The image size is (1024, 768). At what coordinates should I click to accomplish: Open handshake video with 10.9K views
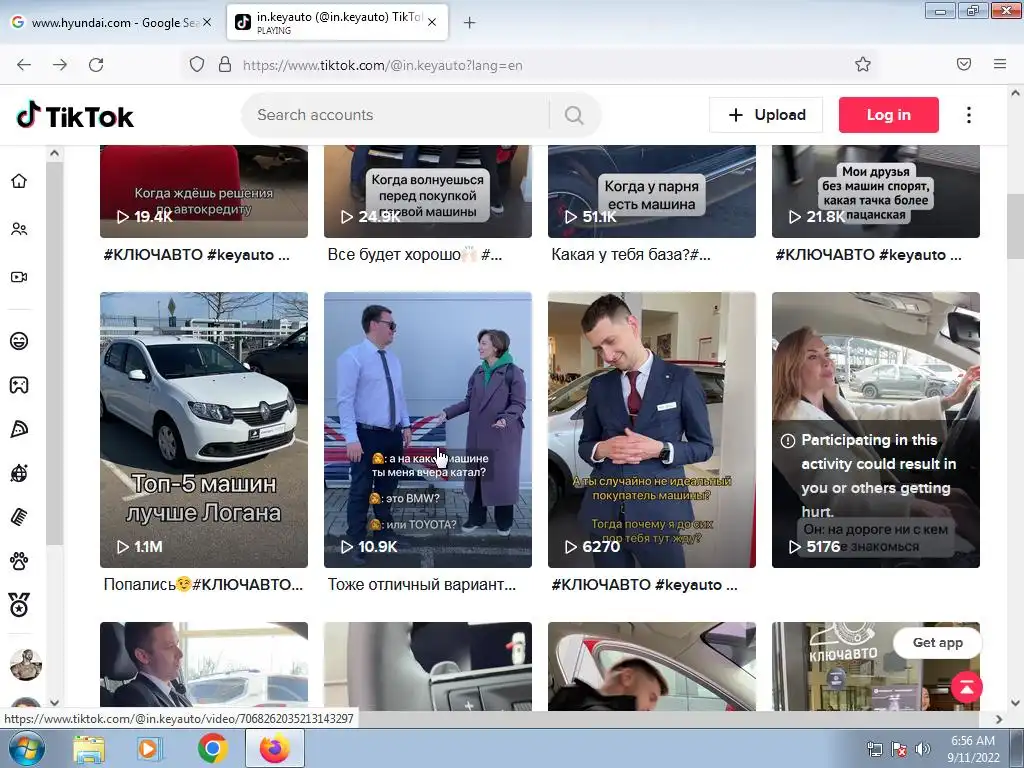click(428, 430)
